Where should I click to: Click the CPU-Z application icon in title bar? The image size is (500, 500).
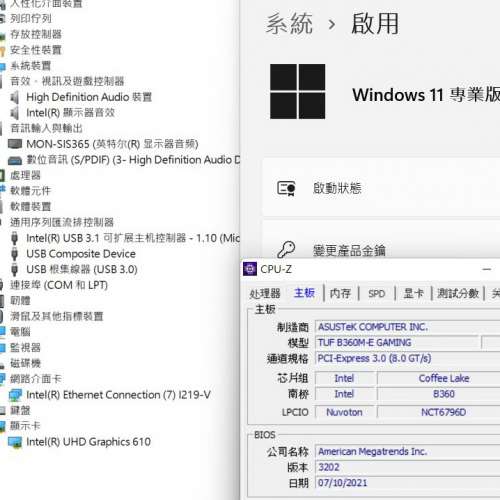pos(250,269)
